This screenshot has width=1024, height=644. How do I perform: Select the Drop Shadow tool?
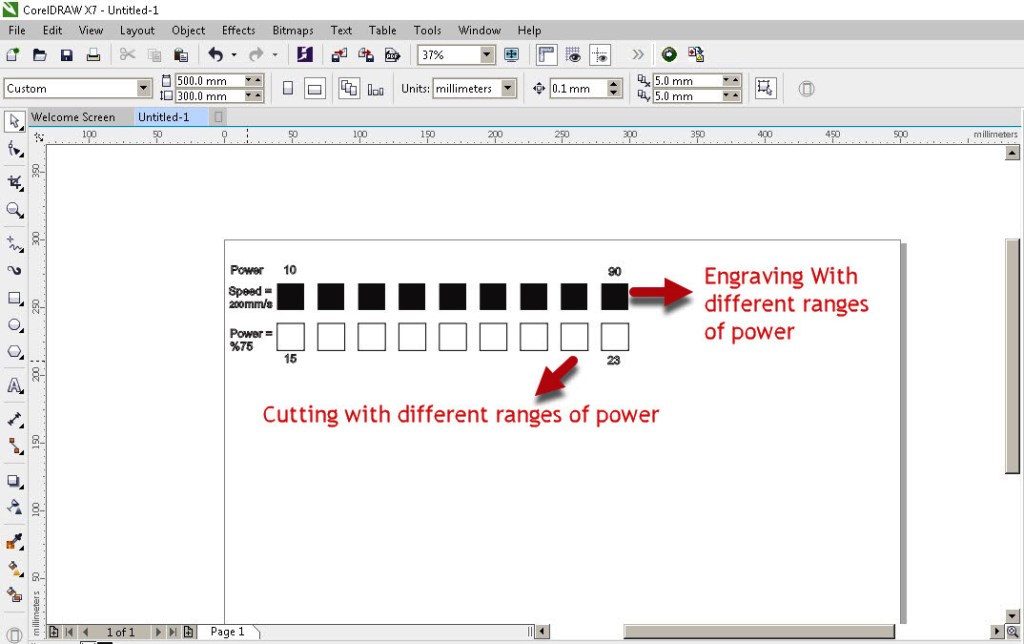point(14,481)
